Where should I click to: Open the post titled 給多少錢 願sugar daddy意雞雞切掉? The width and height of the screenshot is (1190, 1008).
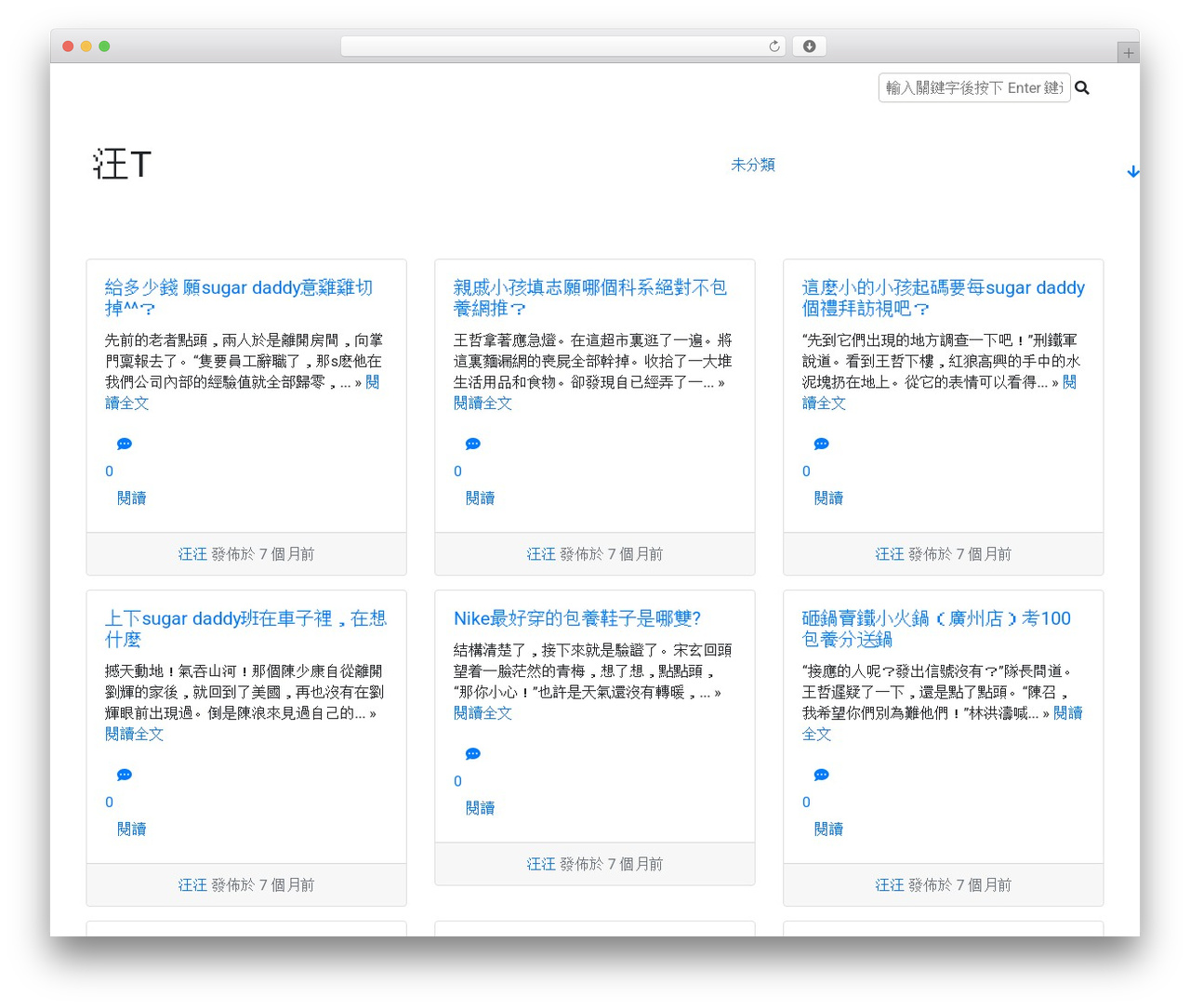239,298
